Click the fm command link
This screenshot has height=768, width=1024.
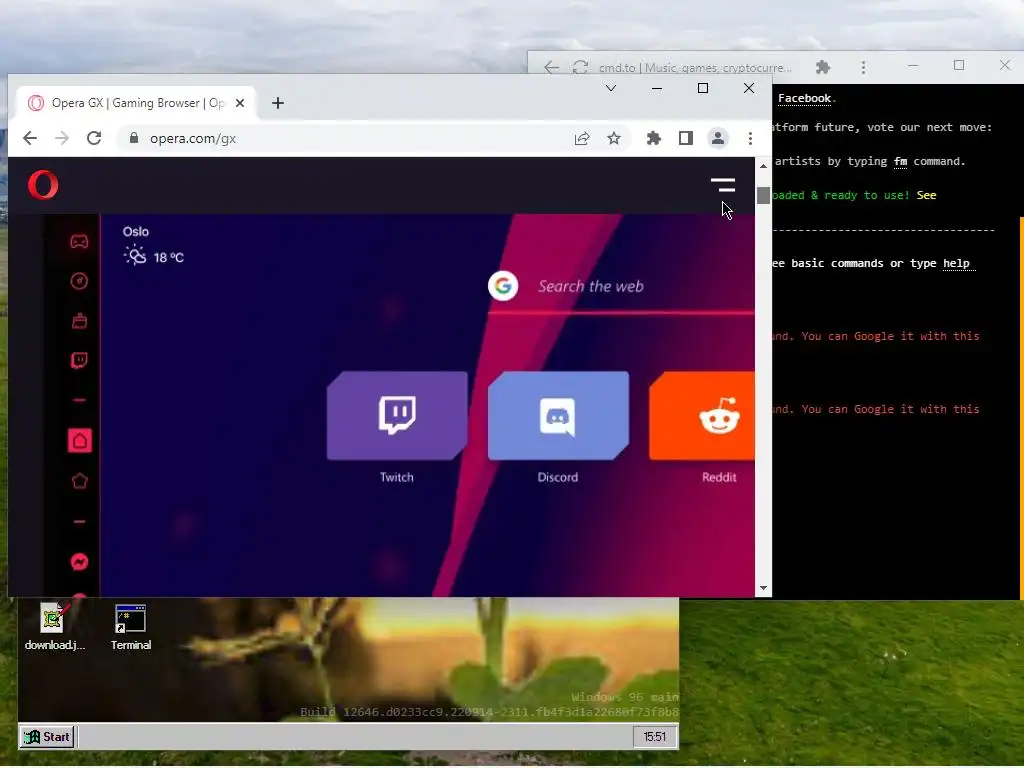point(901,161)
